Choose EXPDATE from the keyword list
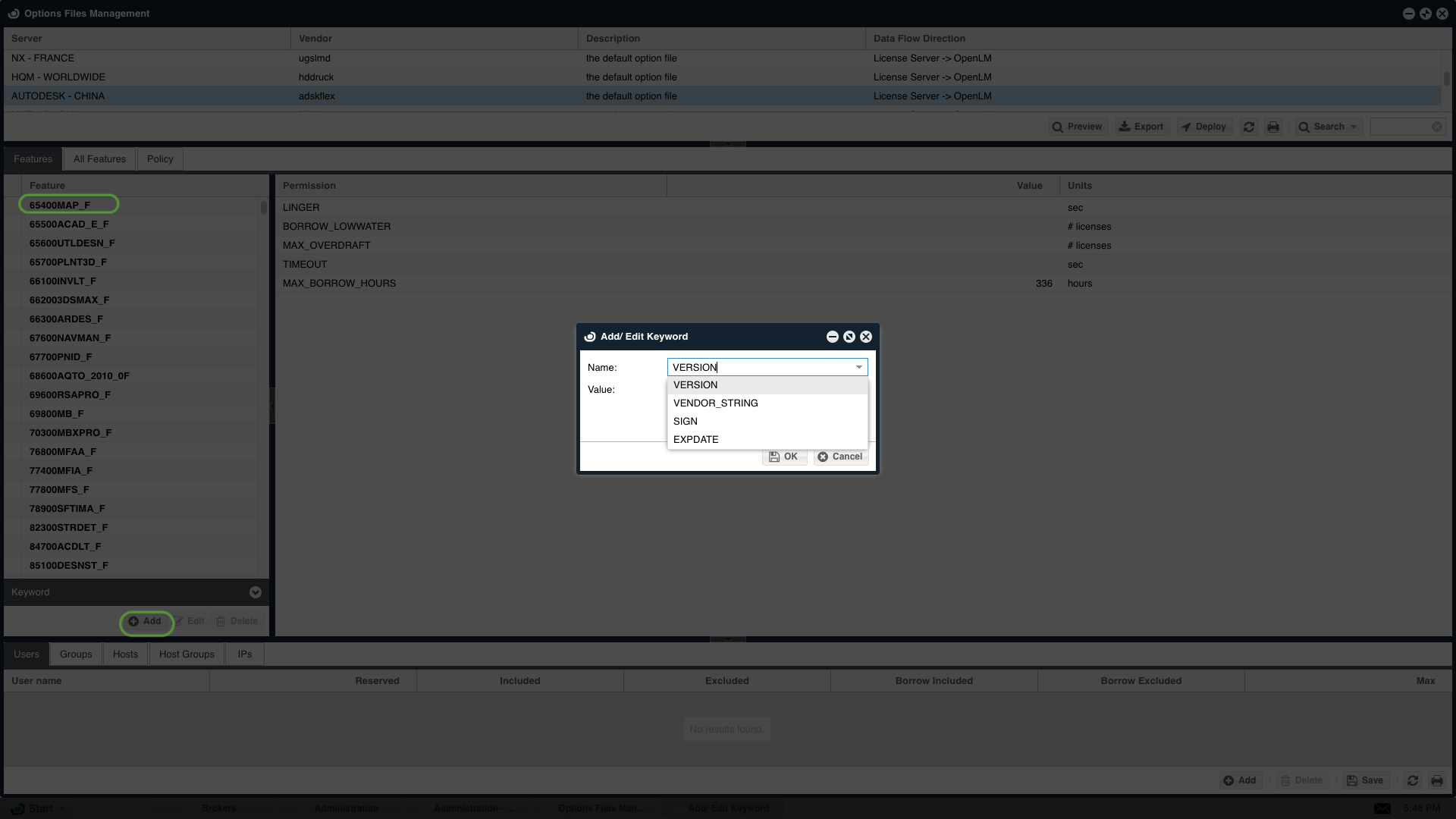 tap(695, 440)
